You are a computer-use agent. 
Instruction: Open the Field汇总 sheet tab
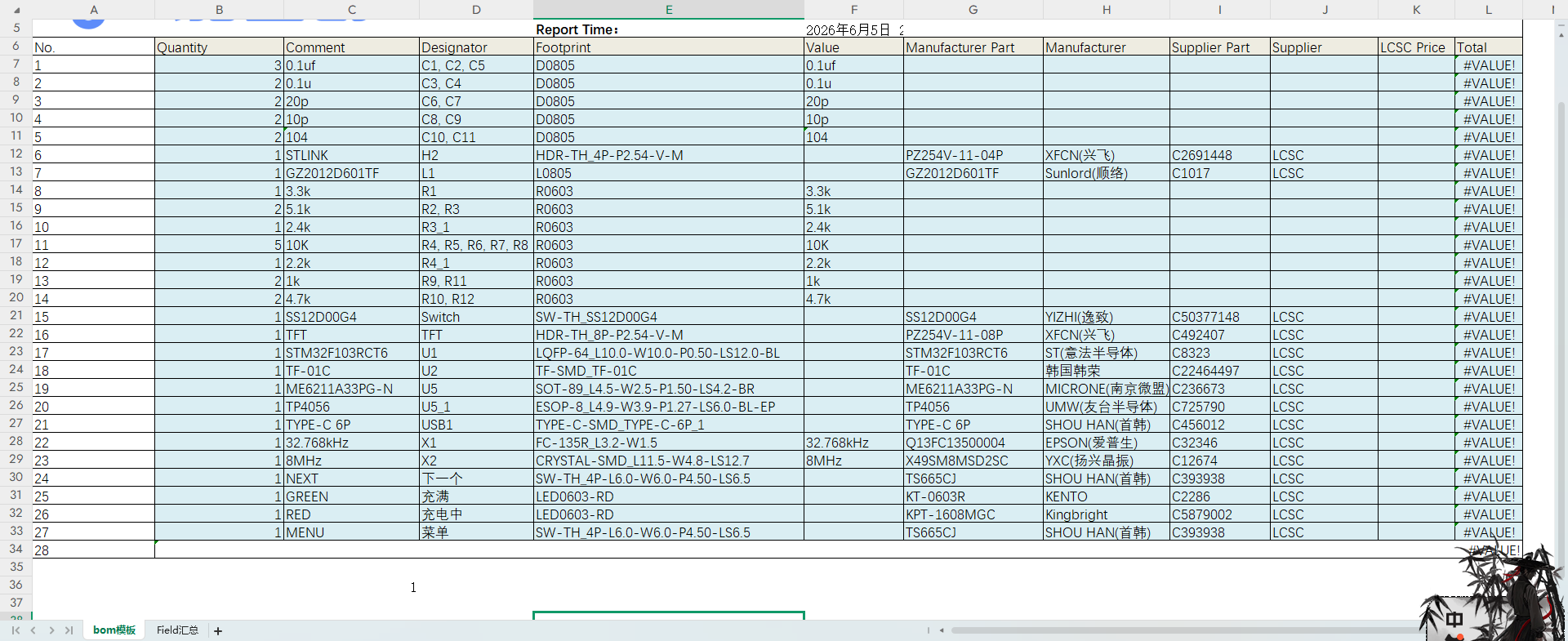pos(177,630)
